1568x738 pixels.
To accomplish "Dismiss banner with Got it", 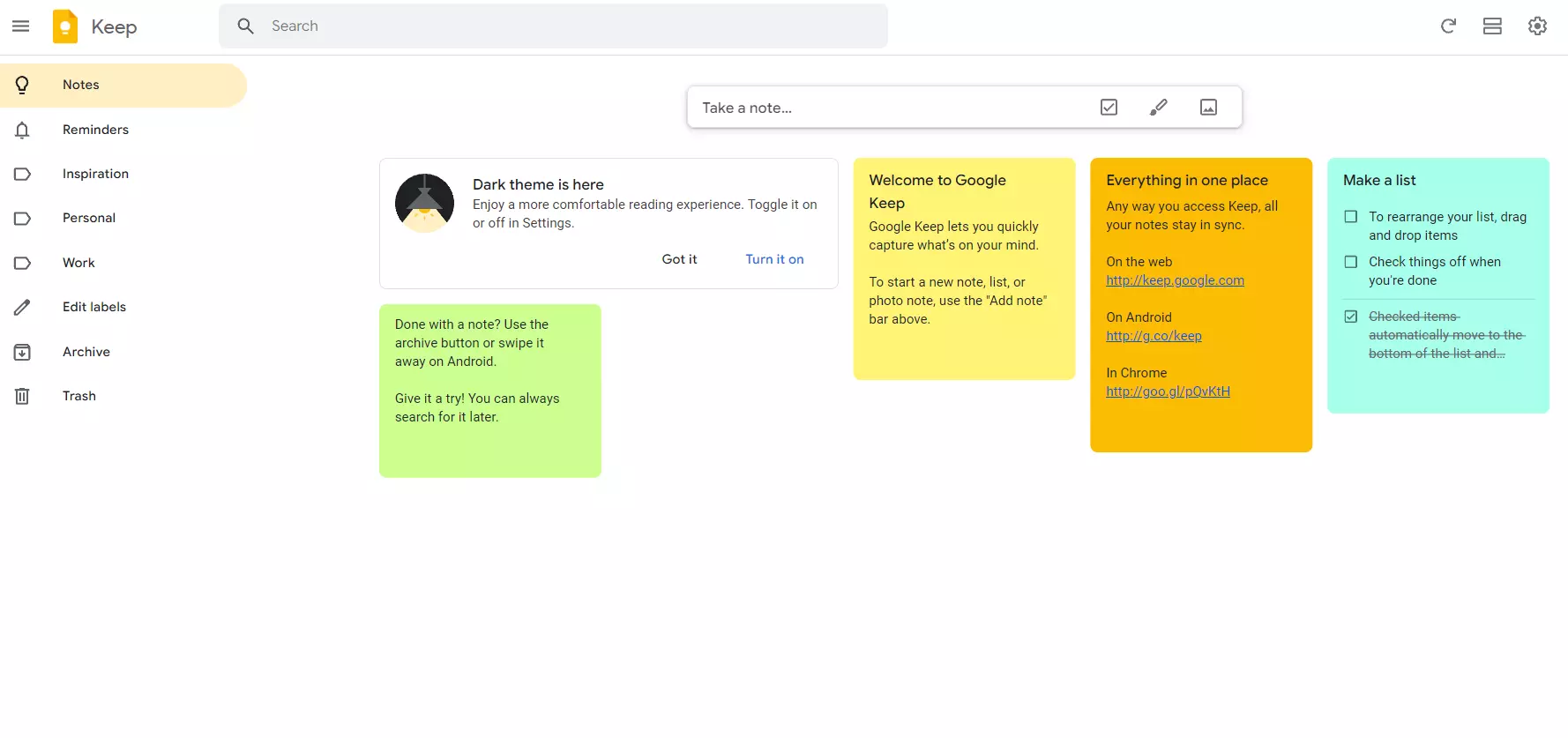I will coord(679,259).
